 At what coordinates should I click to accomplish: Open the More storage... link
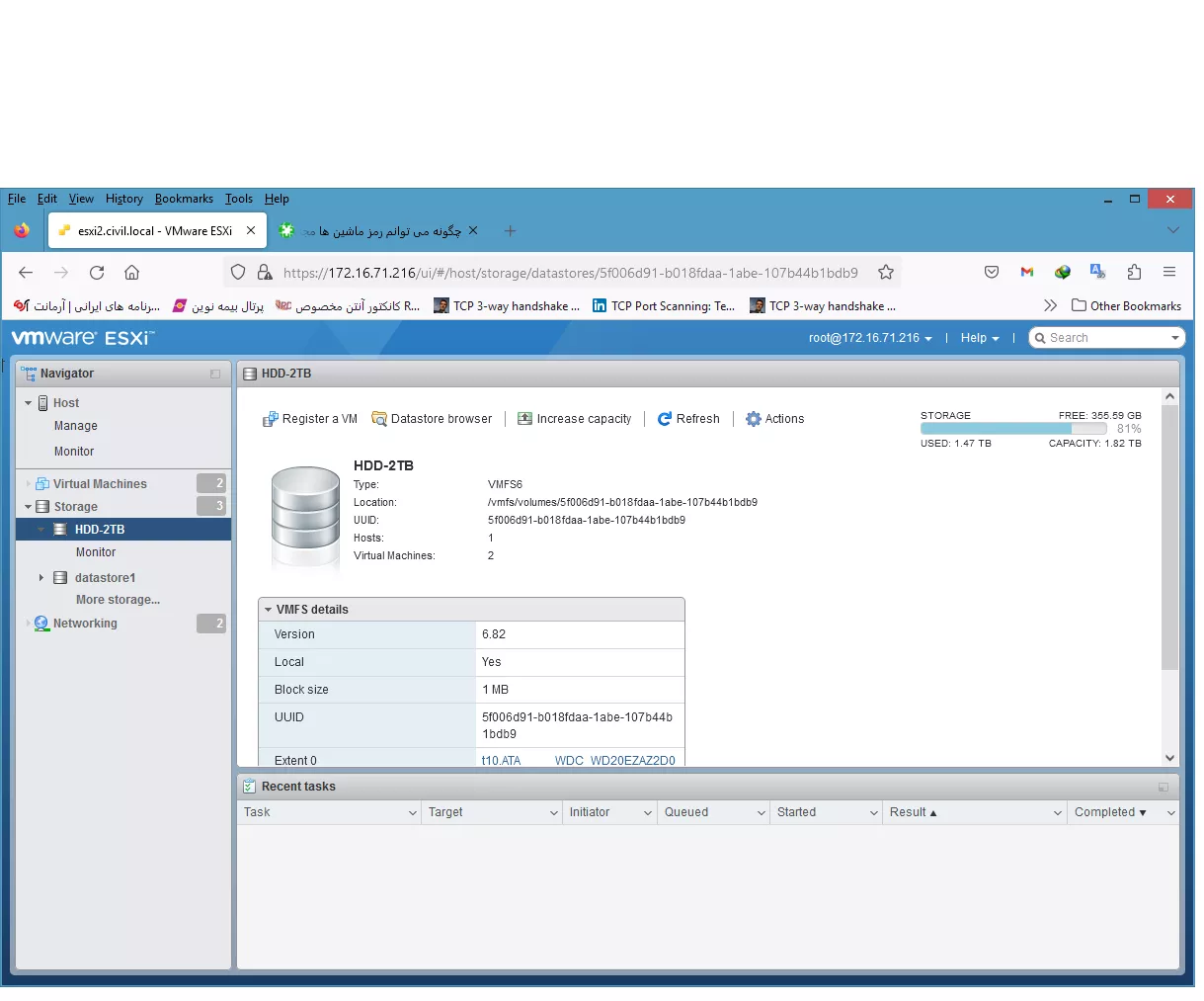[118, 600]
